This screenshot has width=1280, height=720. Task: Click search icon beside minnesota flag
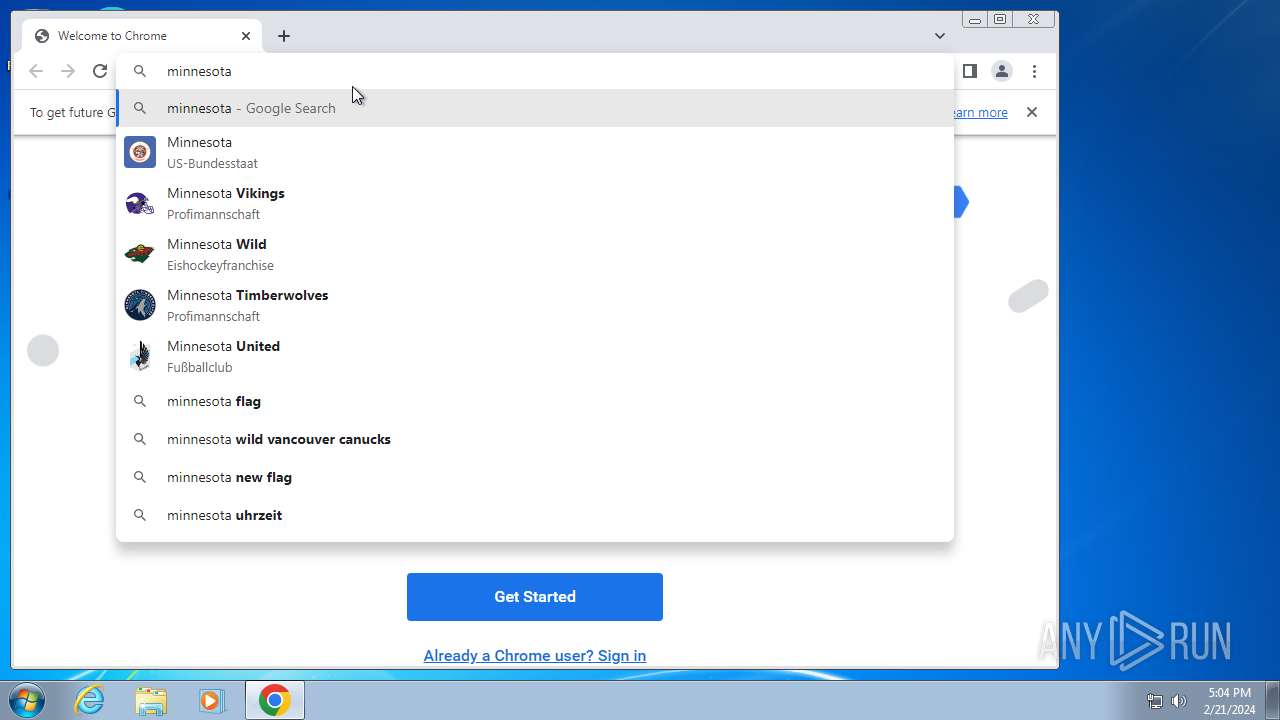[140, 401]
